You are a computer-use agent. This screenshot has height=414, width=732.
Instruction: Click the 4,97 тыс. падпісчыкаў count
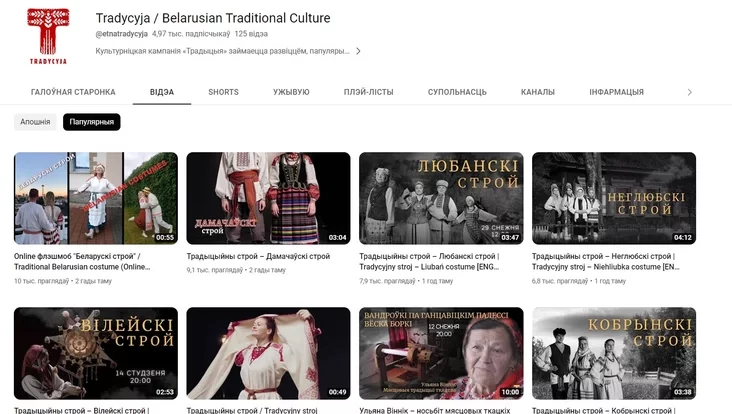coord(191,34)
